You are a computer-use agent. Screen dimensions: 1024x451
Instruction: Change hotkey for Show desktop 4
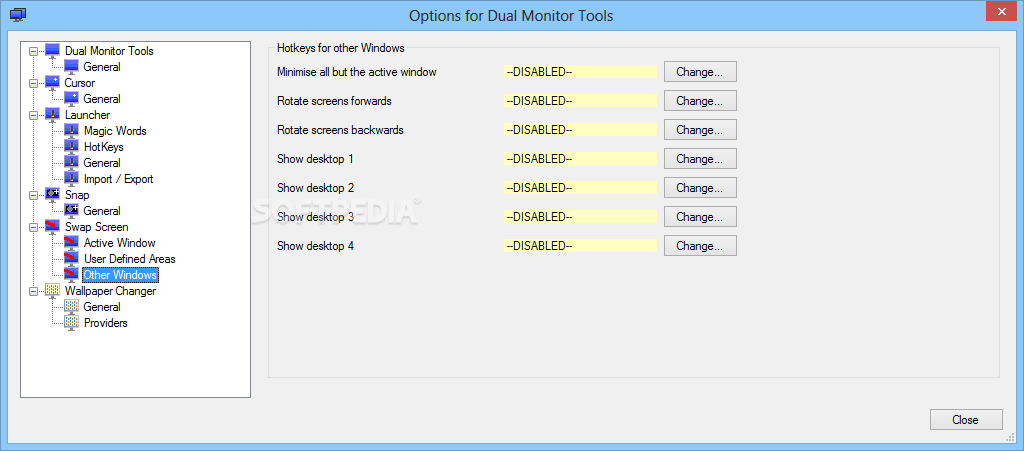pos(700,246)
